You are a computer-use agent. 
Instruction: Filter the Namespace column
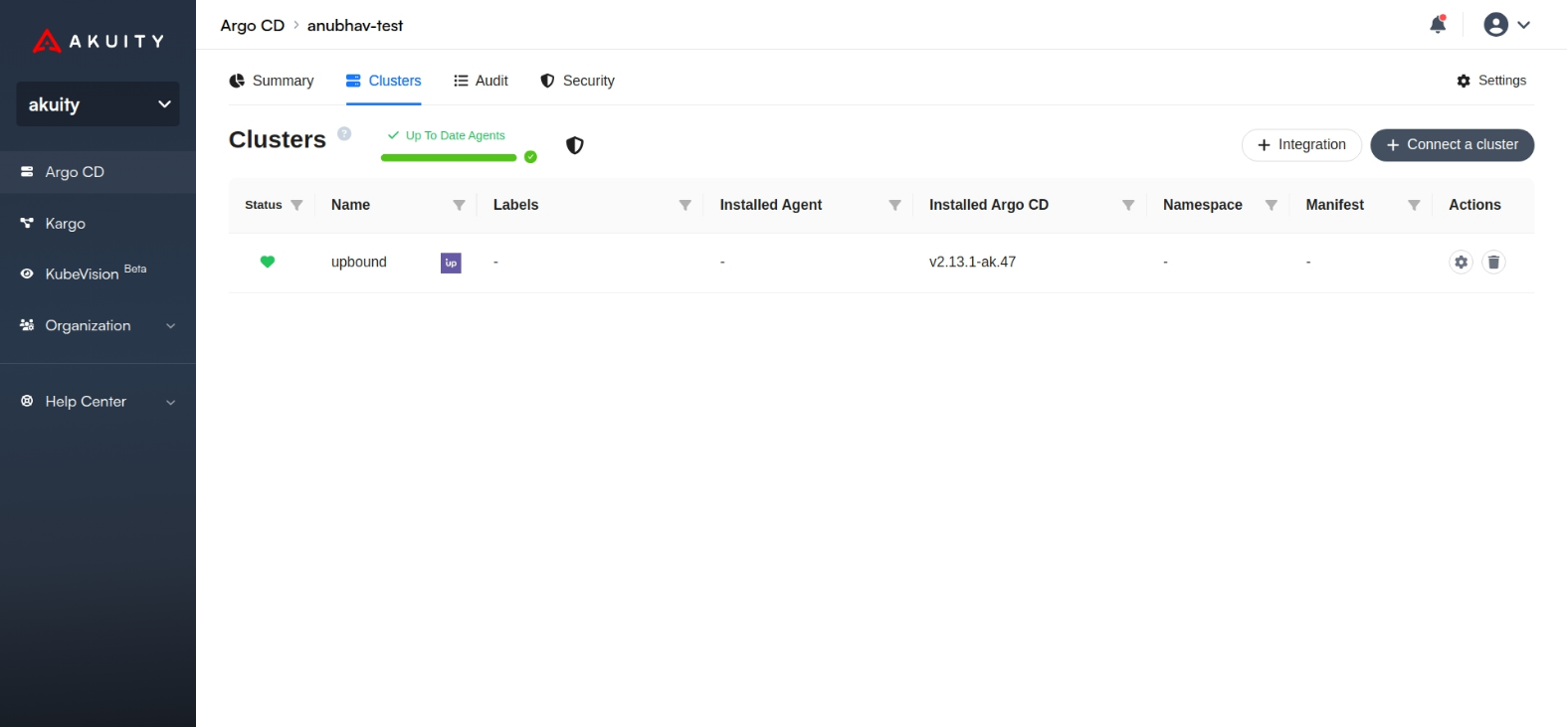(x=1272, y=205)
